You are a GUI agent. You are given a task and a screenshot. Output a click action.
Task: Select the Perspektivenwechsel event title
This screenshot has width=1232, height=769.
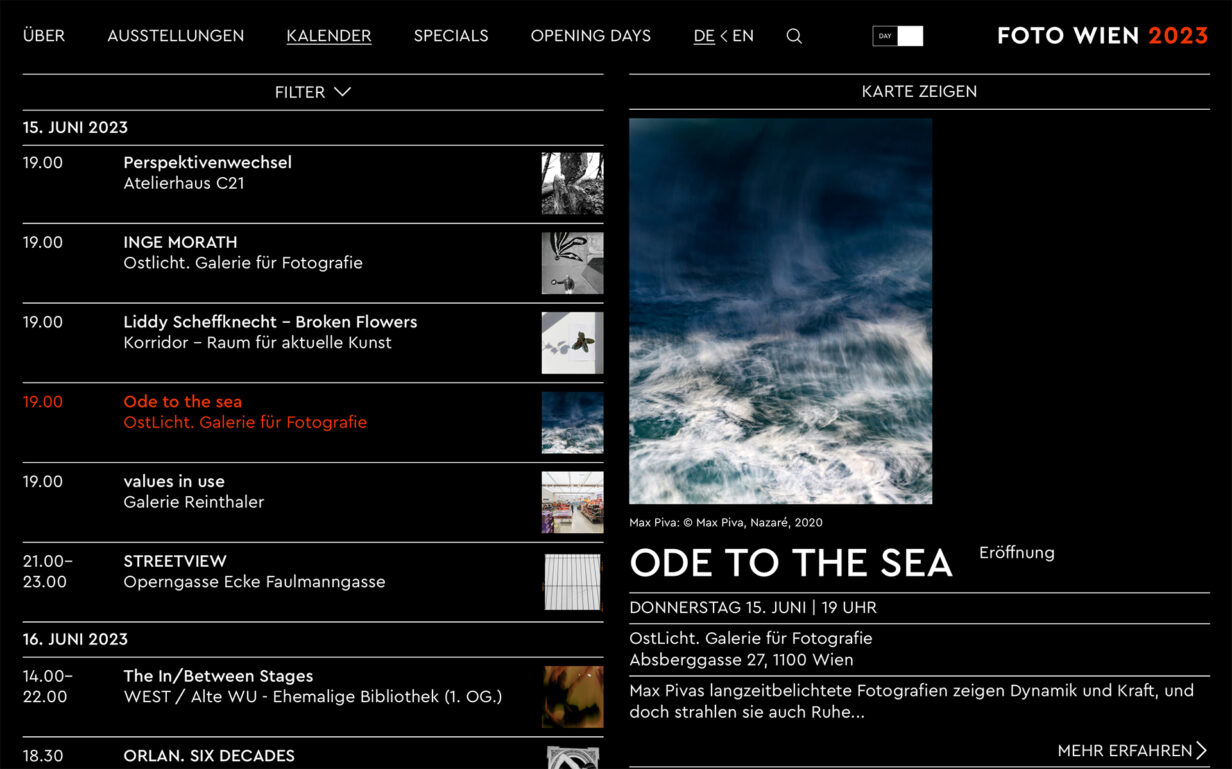pos(208,162)
